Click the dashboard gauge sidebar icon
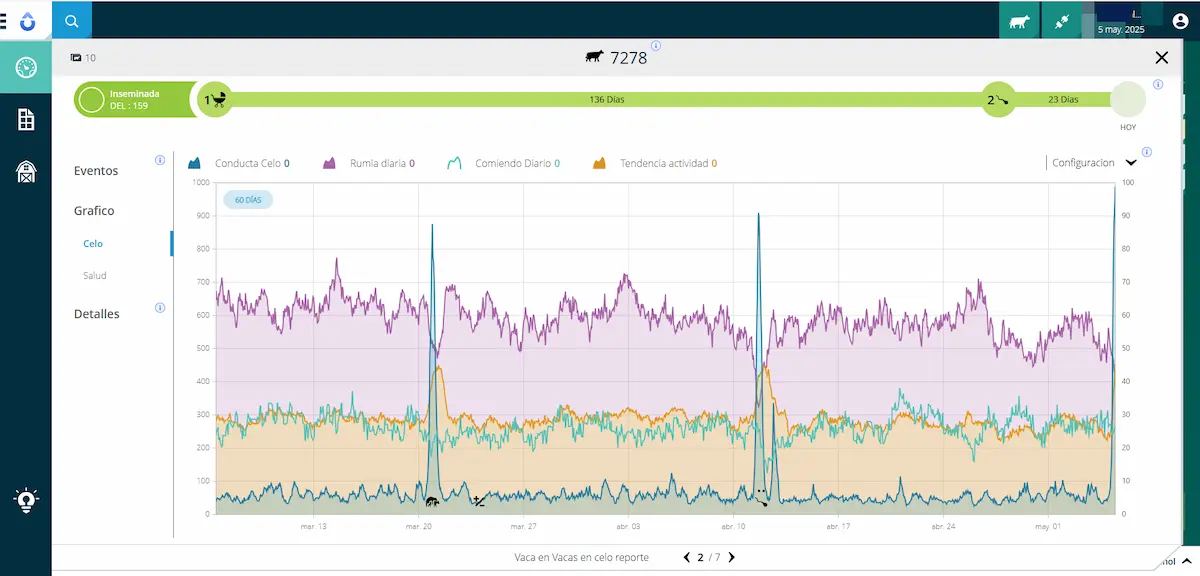 [x=26, y=68]
